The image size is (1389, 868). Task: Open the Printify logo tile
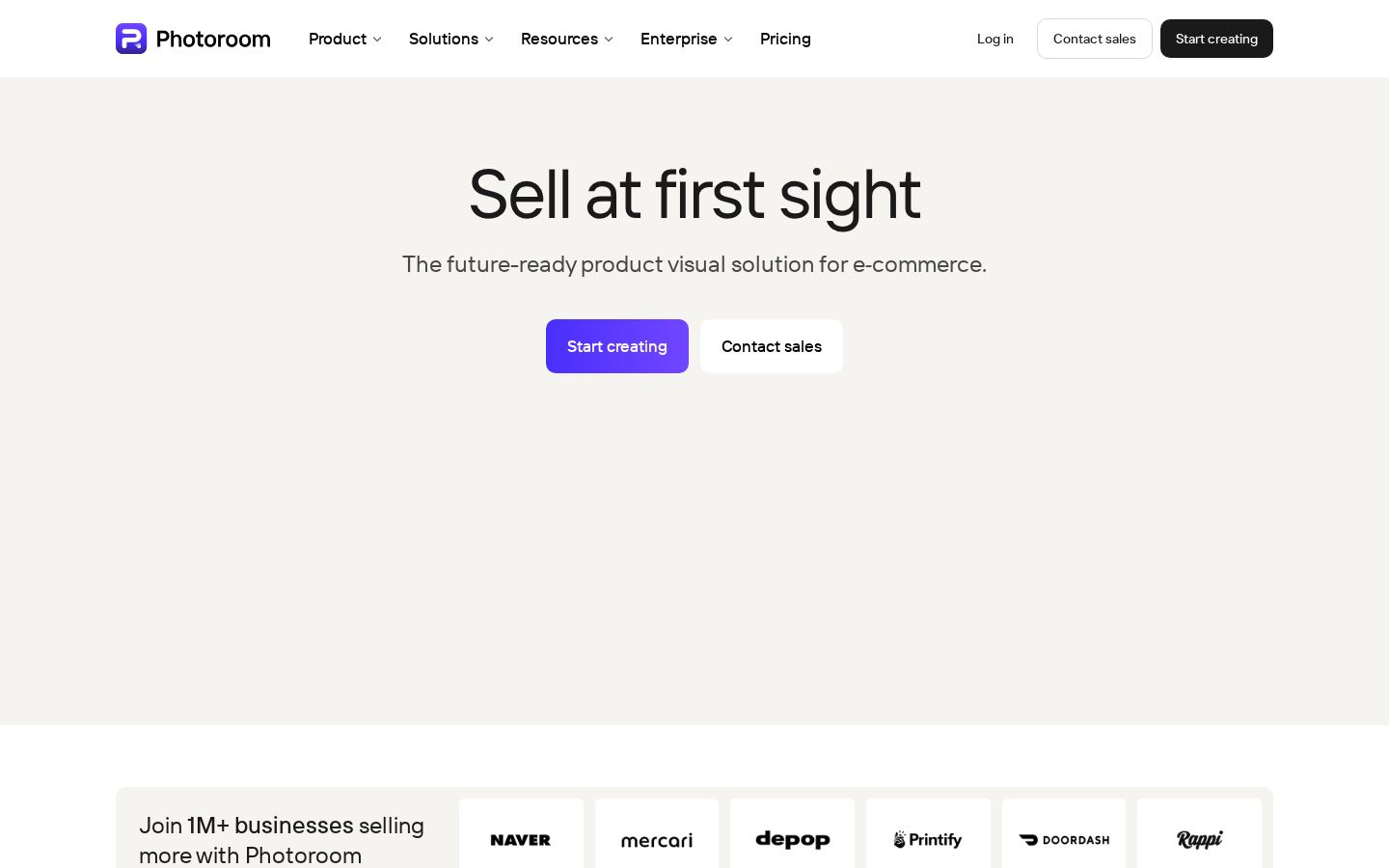click(x=928, y=833)
